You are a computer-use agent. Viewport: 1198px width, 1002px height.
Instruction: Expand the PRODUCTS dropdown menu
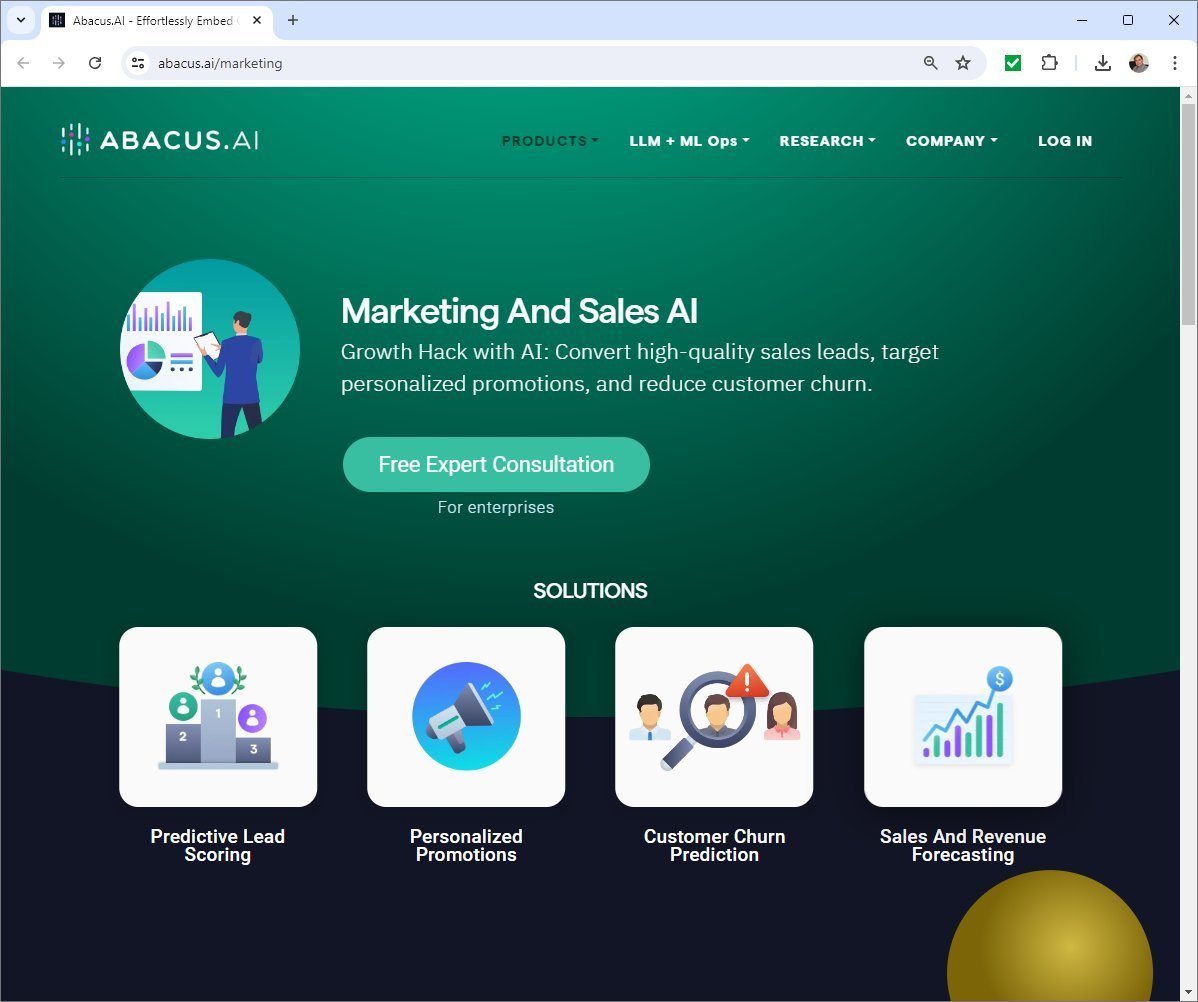[x=550, y=141]
